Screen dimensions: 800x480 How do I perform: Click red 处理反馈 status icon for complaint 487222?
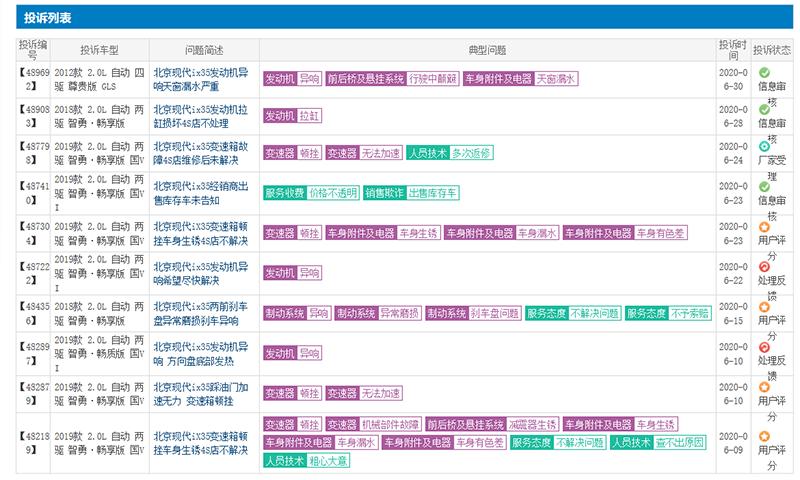tap(764, 266)
